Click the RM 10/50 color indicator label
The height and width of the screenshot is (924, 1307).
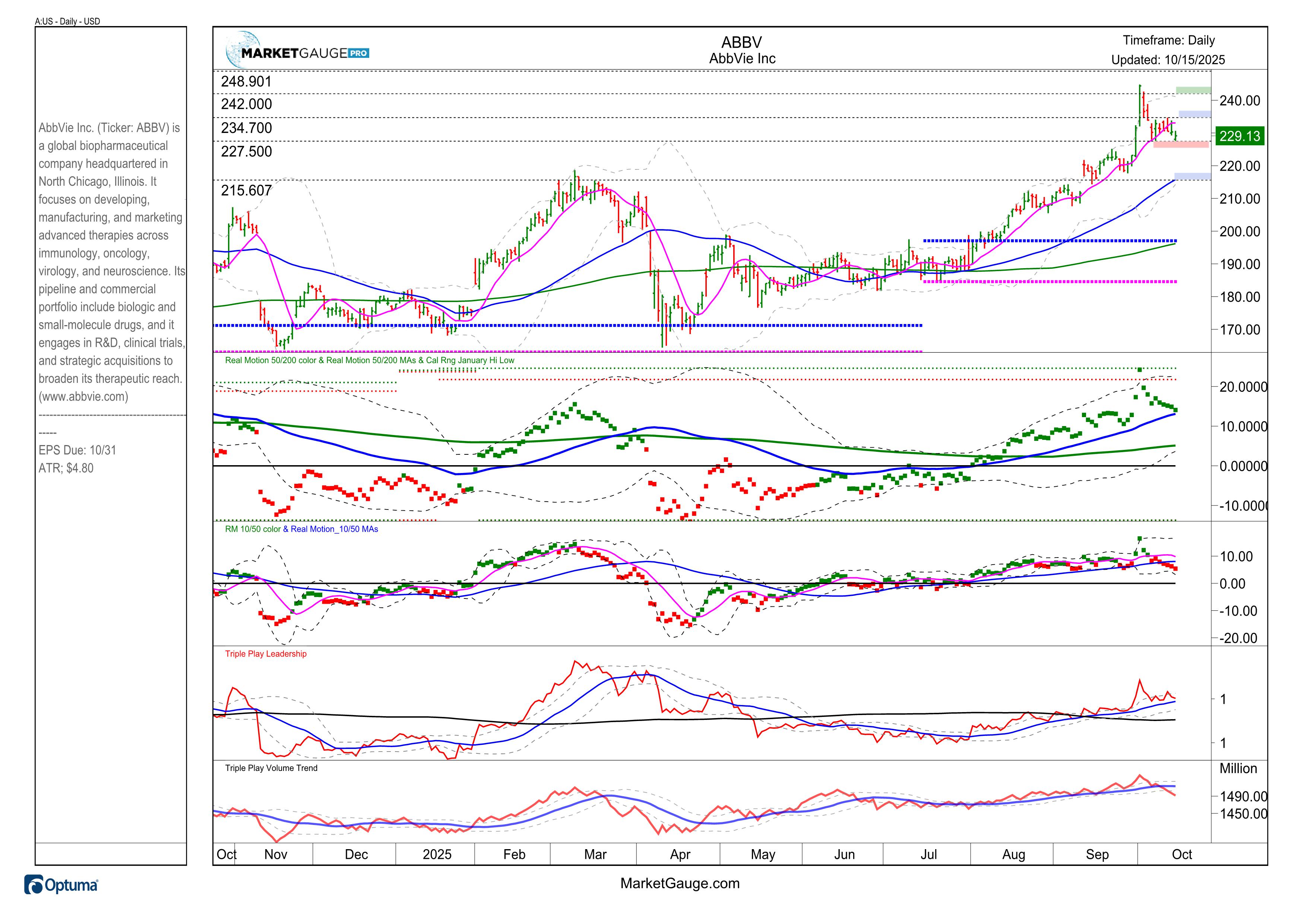click(253, 529)
